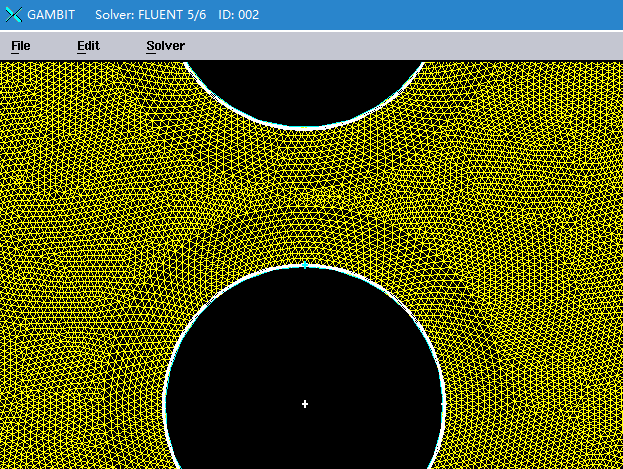Select the white center cross of lower circle
Image resolution: width=623 pixels, height=469 pixels.
(305, 404)
